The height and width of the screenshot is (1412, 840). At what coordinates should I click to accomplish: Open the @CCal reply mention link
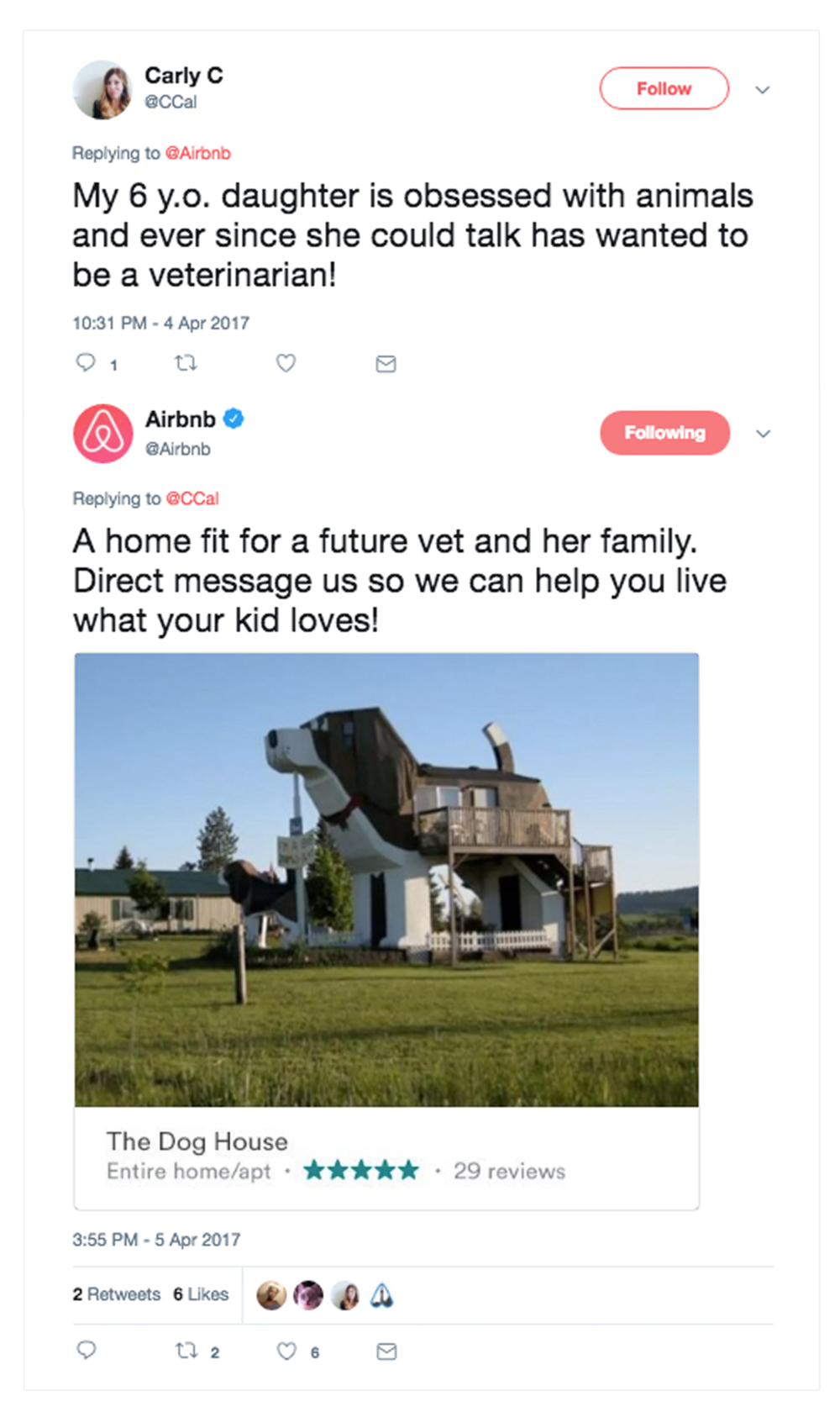192,498
